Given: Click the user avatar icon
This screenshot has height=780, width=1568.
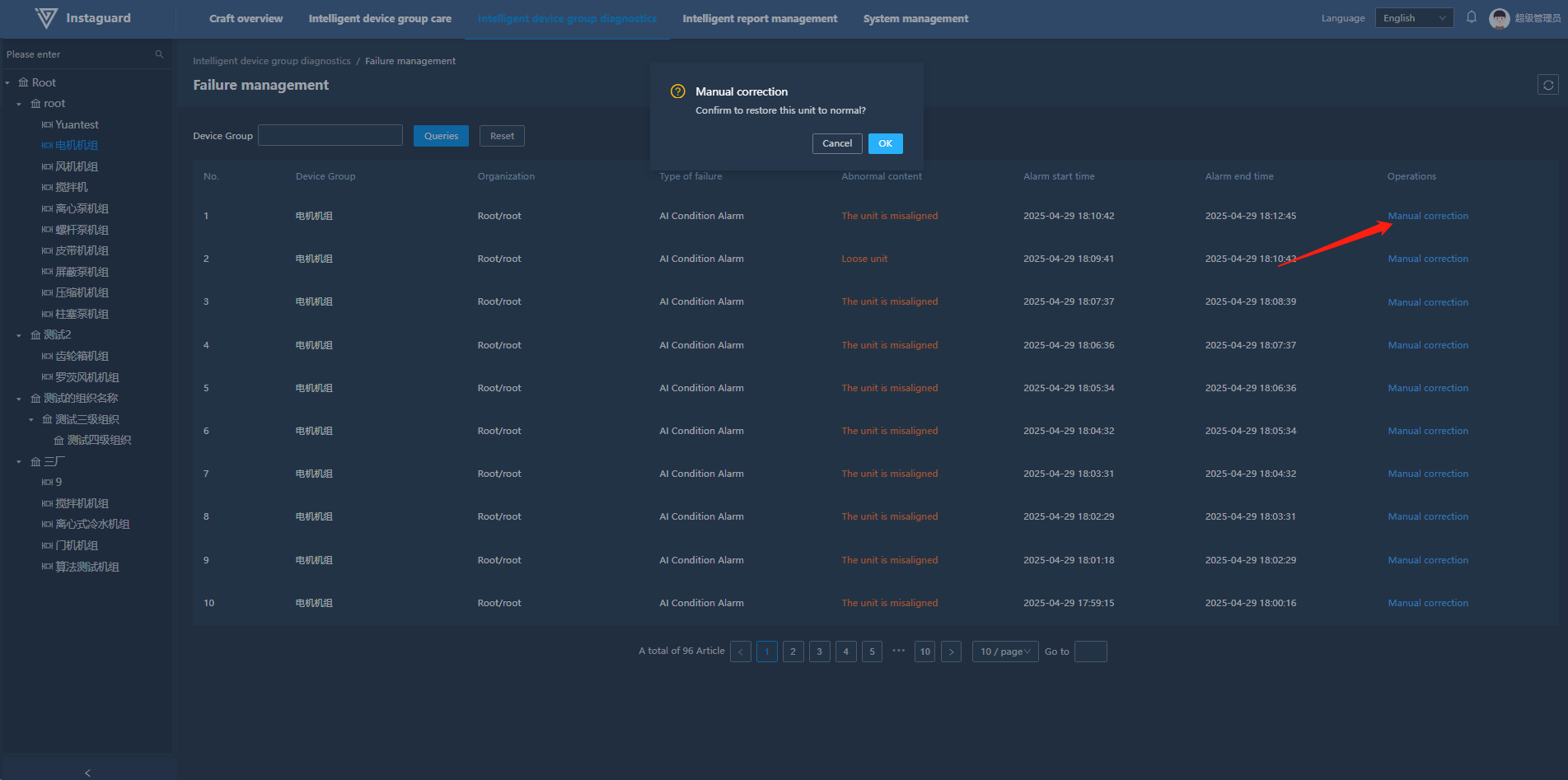Looking at the screenshot, I should click(x=1499, y=18).
